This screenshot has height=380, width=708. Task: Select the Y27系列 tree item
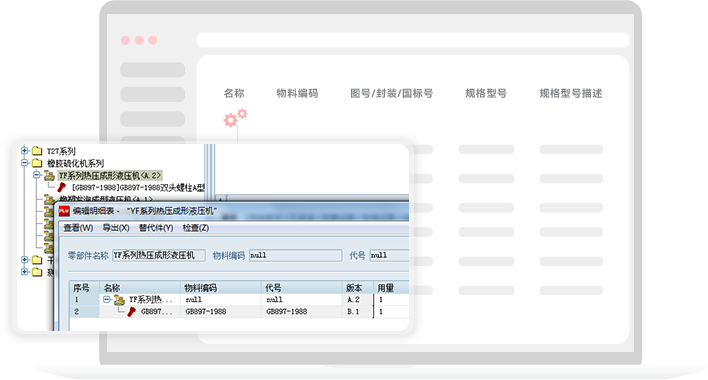point(61,151)
